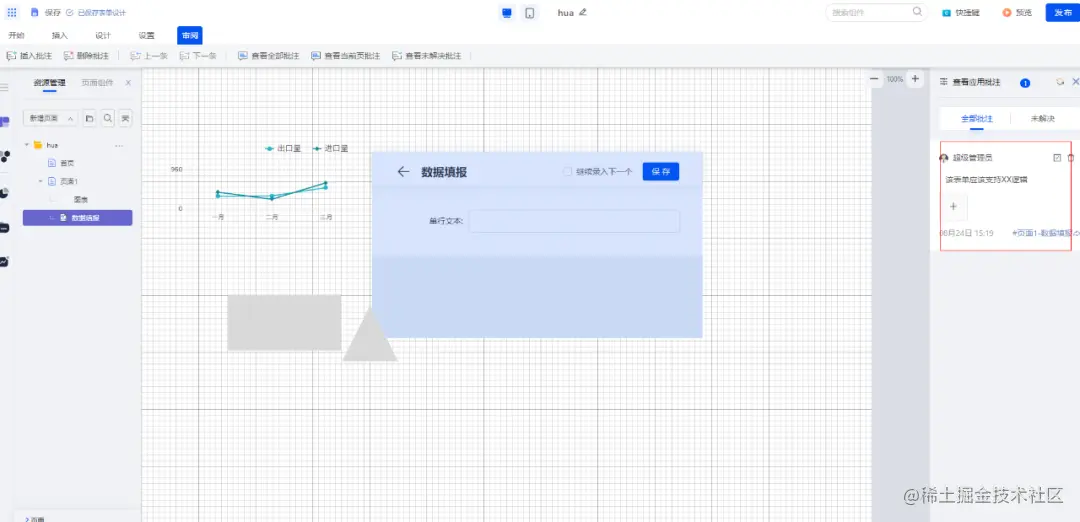Switch to 页面组件 panel tab

click(x=97, y=83)
